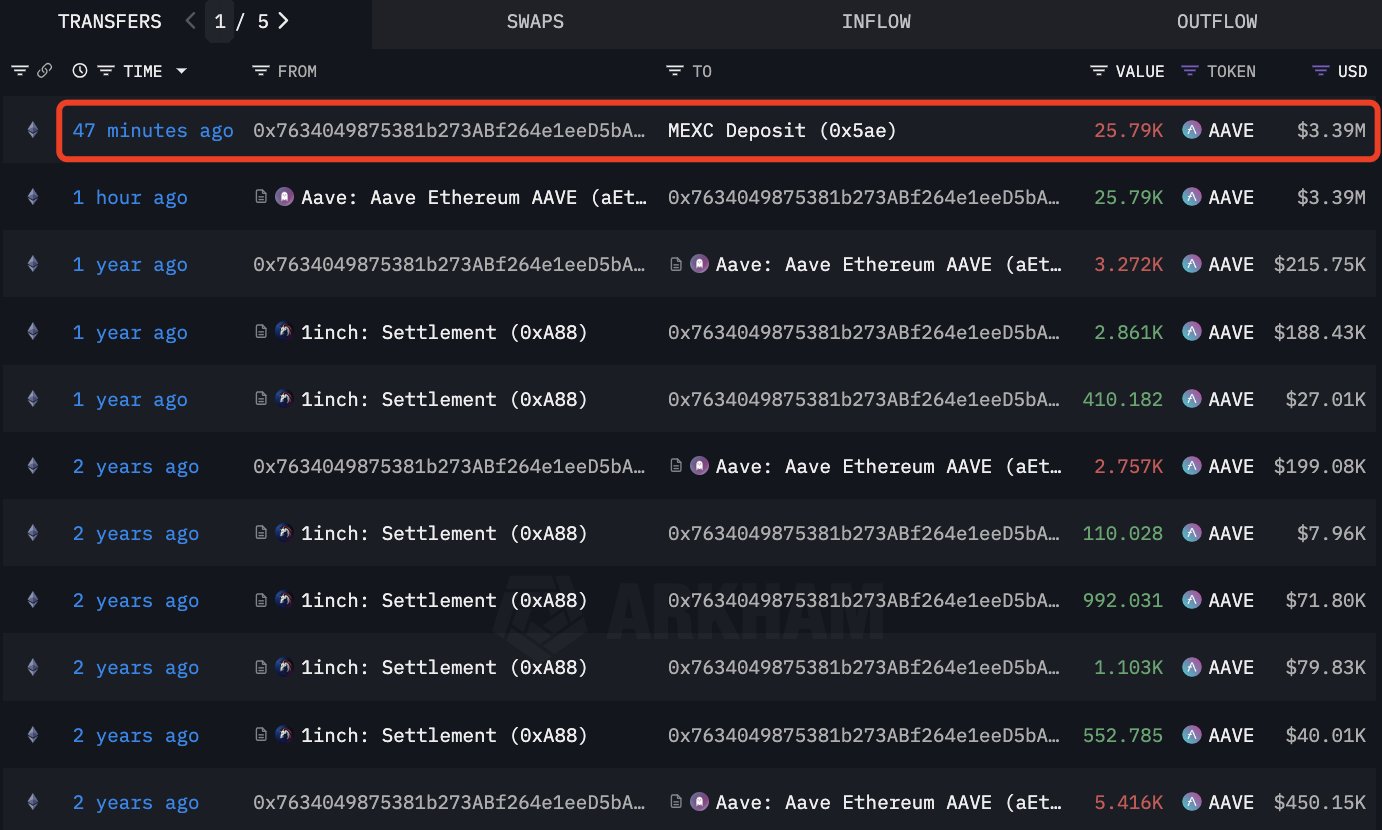This screenshot has height=830, width=1382.
Task: Open the '47 minutes ago' transaction link
Action: (153, 130)
